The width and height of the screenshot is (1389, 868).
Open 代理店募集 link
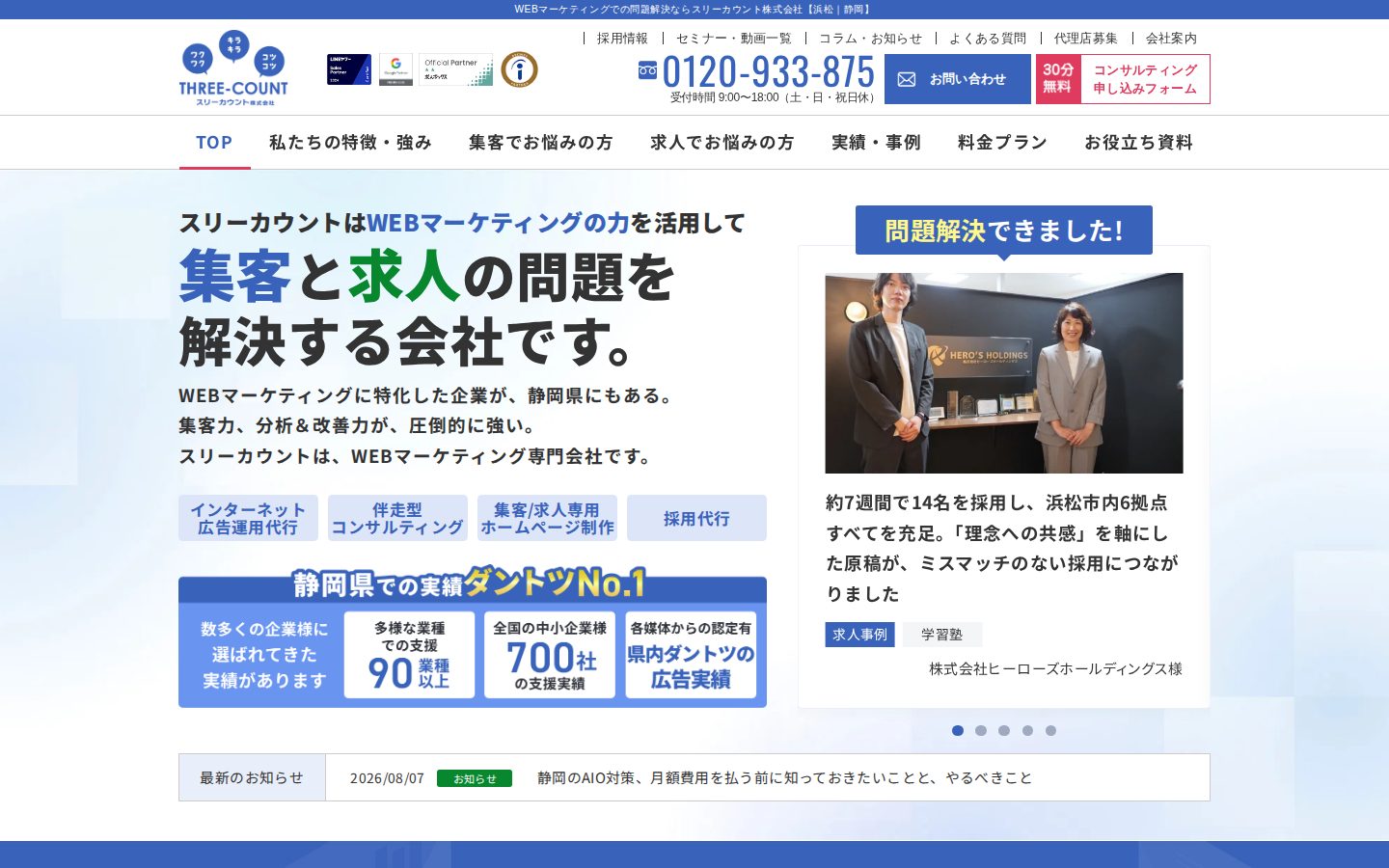[x=1086, y=39]
